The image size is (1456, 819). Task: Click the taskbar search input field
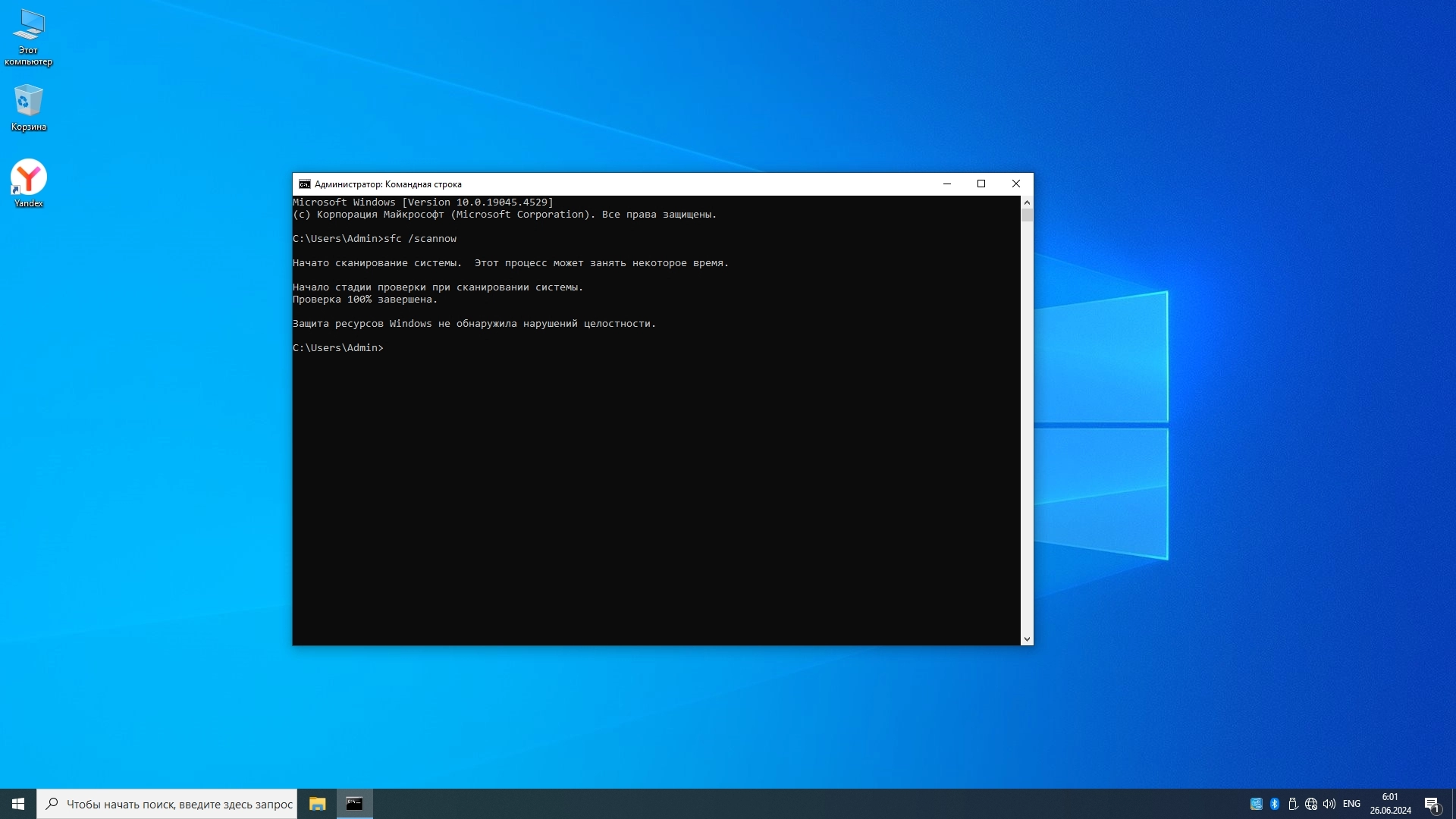click(x=178, y=804)
